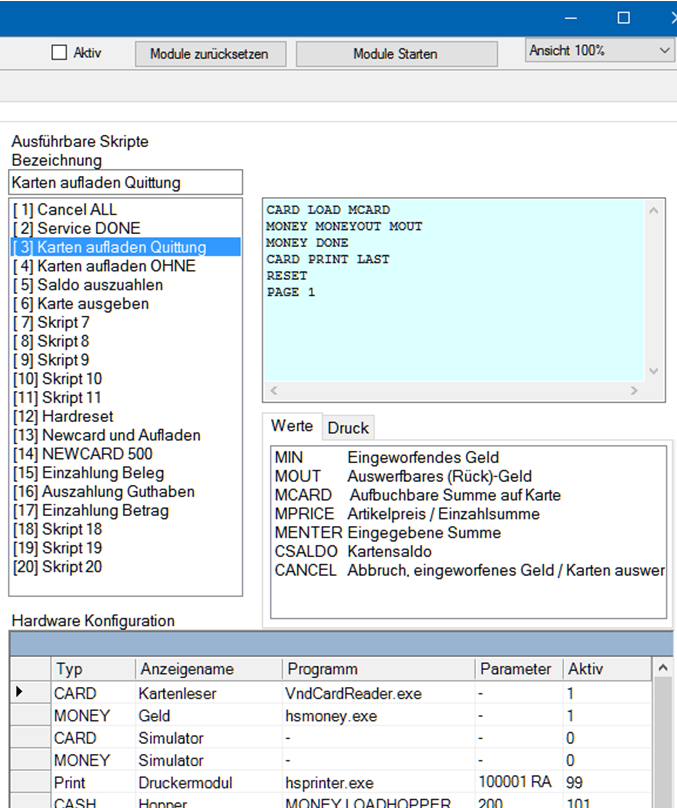The width and height of the screenshot is (677, 808).
Task: Click script editor scroll left arrow
Action: pos(274,391)
